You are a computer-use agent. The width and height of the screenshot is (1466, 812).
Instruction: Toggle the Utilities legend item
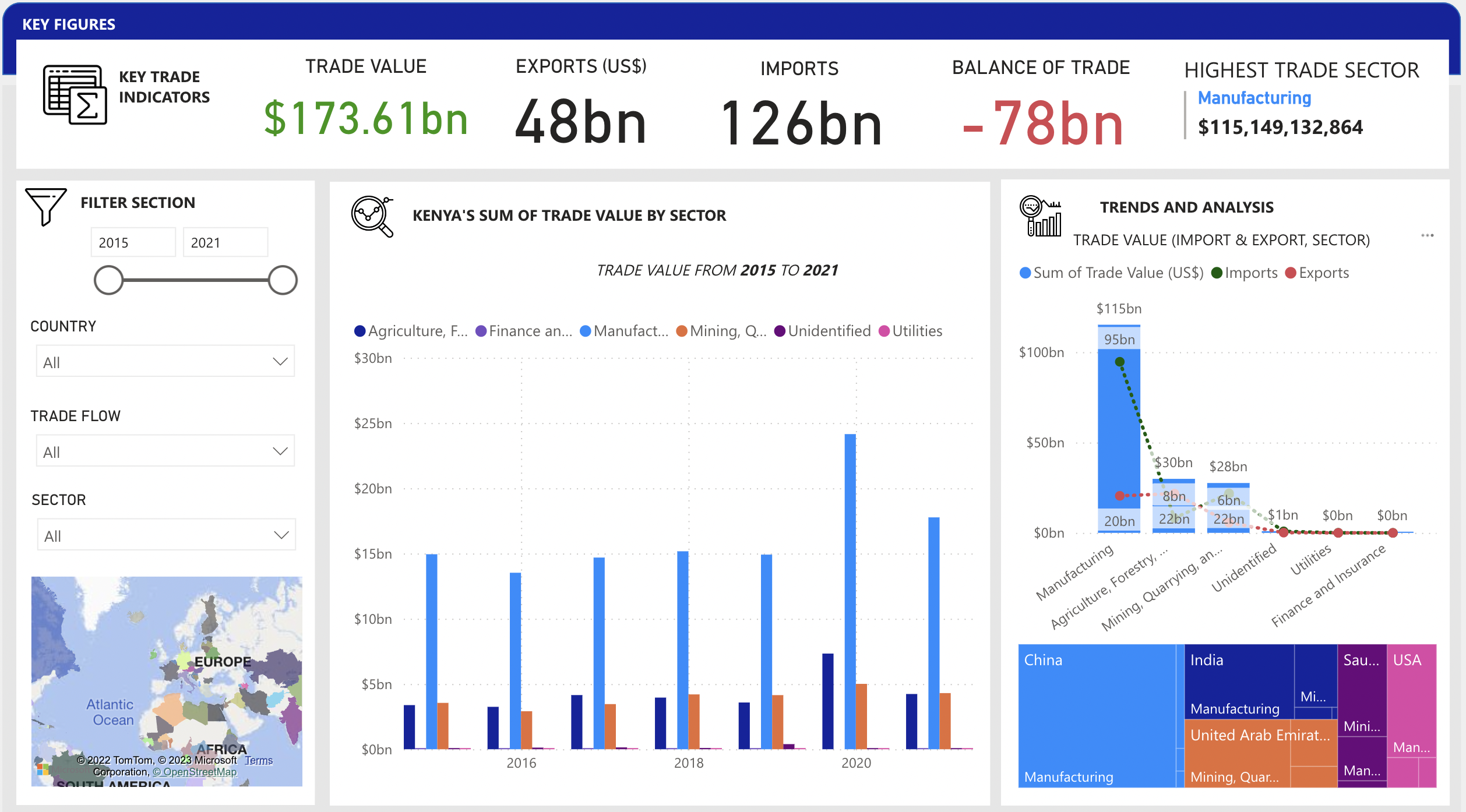[910, 331]
